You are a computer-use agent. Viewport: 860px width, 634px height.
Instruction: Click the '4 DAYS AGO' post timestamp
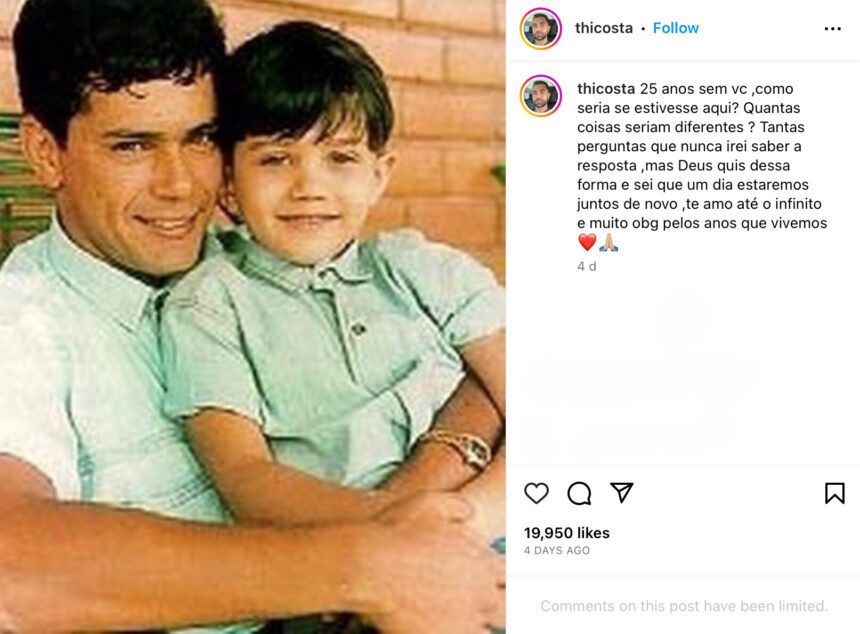pyautogui.click(x=557, y=550)
